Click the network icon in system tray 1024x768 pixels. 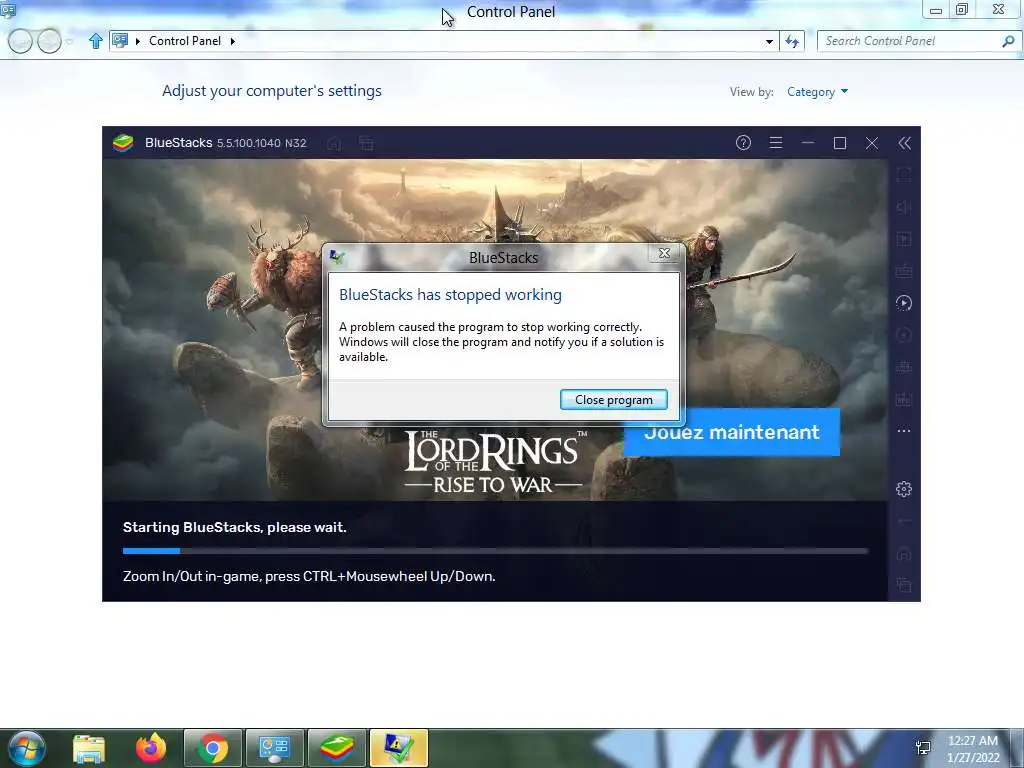click(923, 748)
